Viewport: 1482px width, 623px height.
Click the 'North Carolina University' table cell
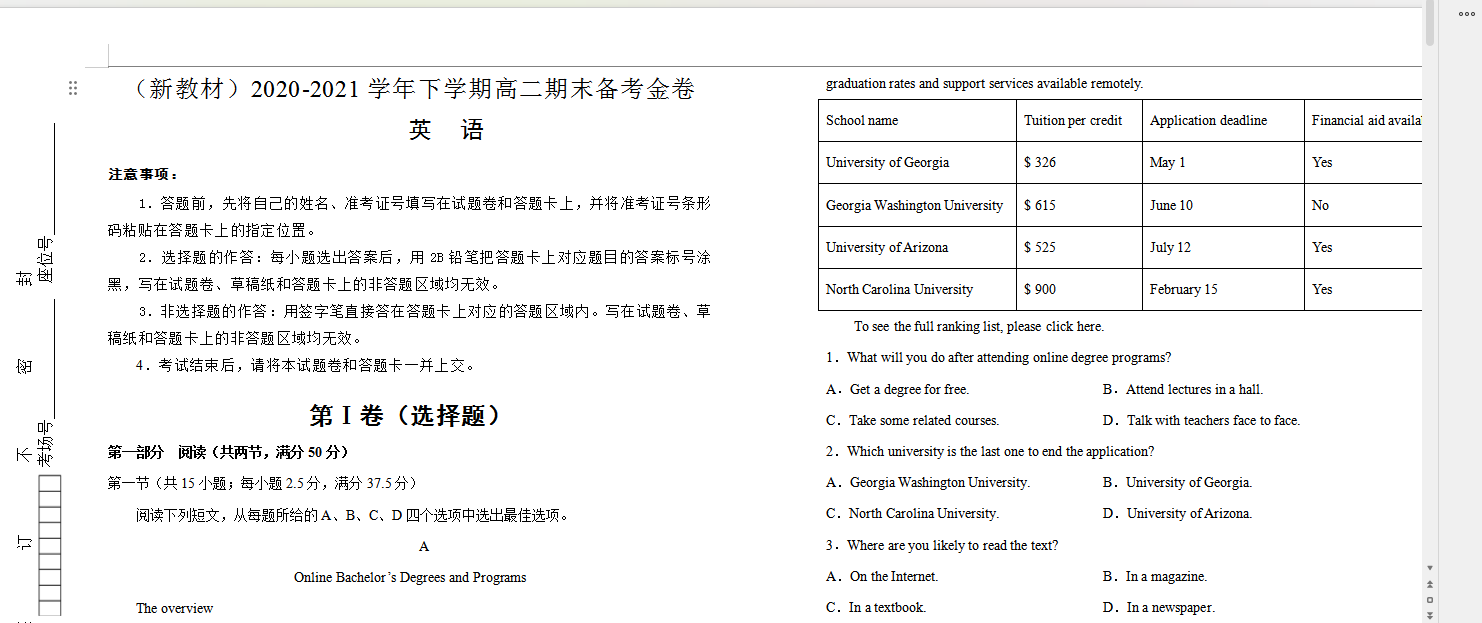coord(917,289)
